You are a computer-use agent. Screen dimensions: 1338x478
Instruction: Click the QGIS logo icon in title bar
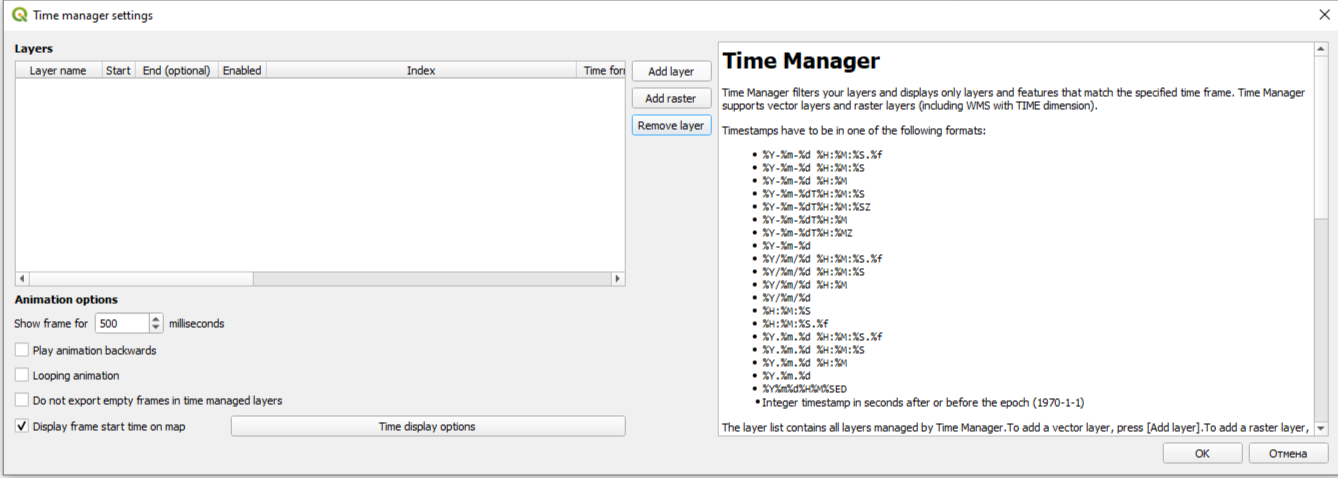coord(19,15)
